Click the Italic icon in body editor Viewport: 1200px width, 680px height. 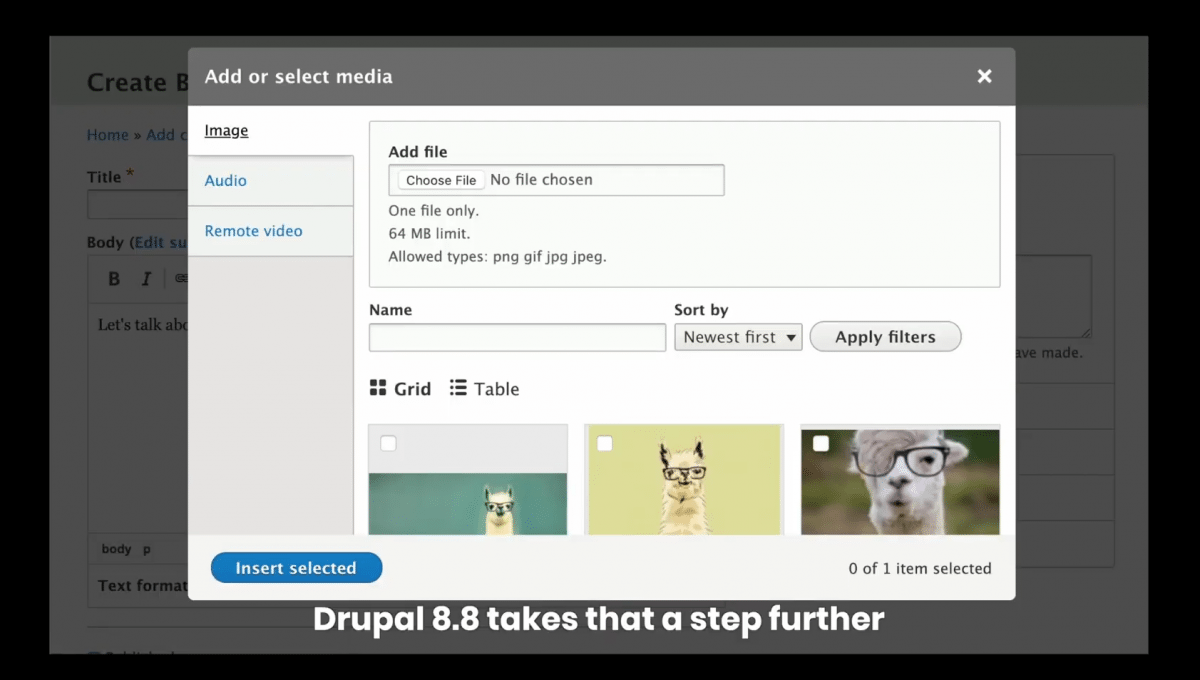(x=146, y=279)
